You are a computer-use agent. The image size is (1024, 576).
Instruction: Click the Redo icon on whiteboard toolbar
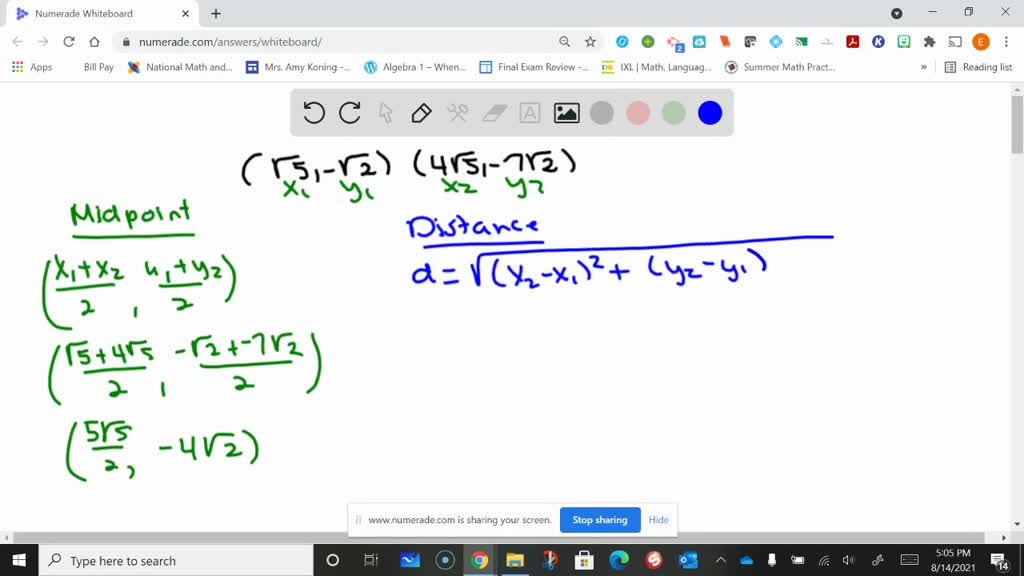[x=349, y=113]
